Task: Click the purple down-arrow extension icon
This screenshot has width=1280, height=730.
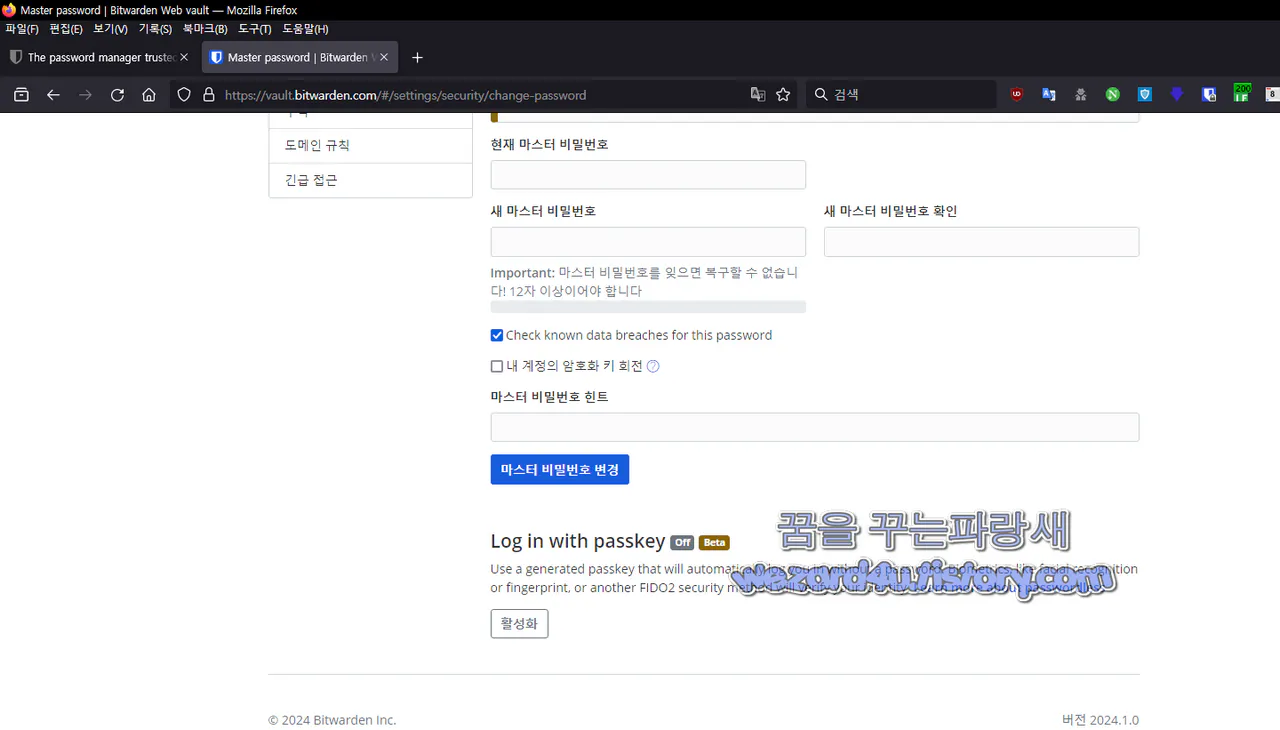Action: coord(1177,94)
